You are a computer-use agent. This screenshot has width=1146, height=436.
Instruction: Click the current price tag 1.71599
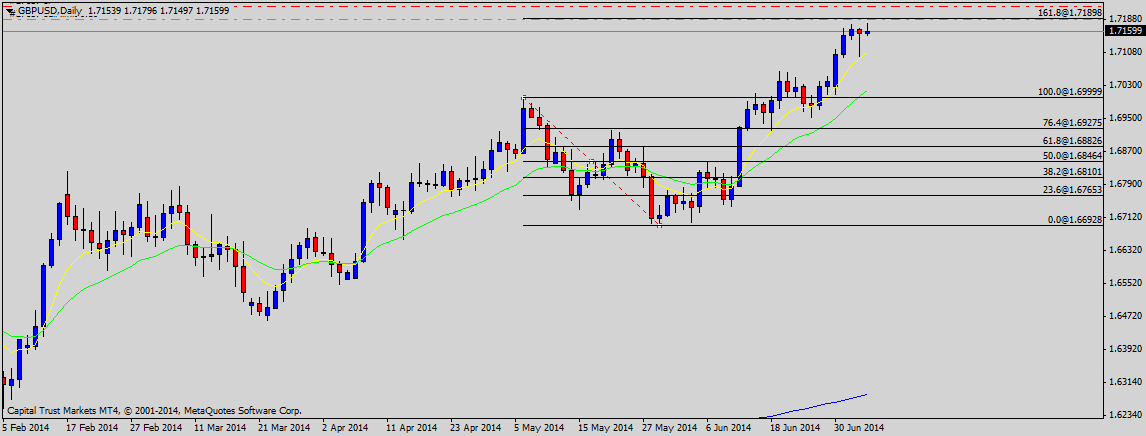1125,31
